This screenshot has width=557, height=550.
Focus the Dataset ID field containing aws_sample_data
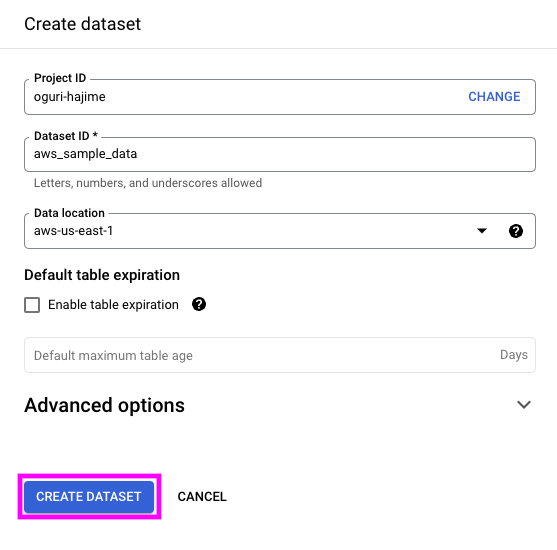[280, 155]
